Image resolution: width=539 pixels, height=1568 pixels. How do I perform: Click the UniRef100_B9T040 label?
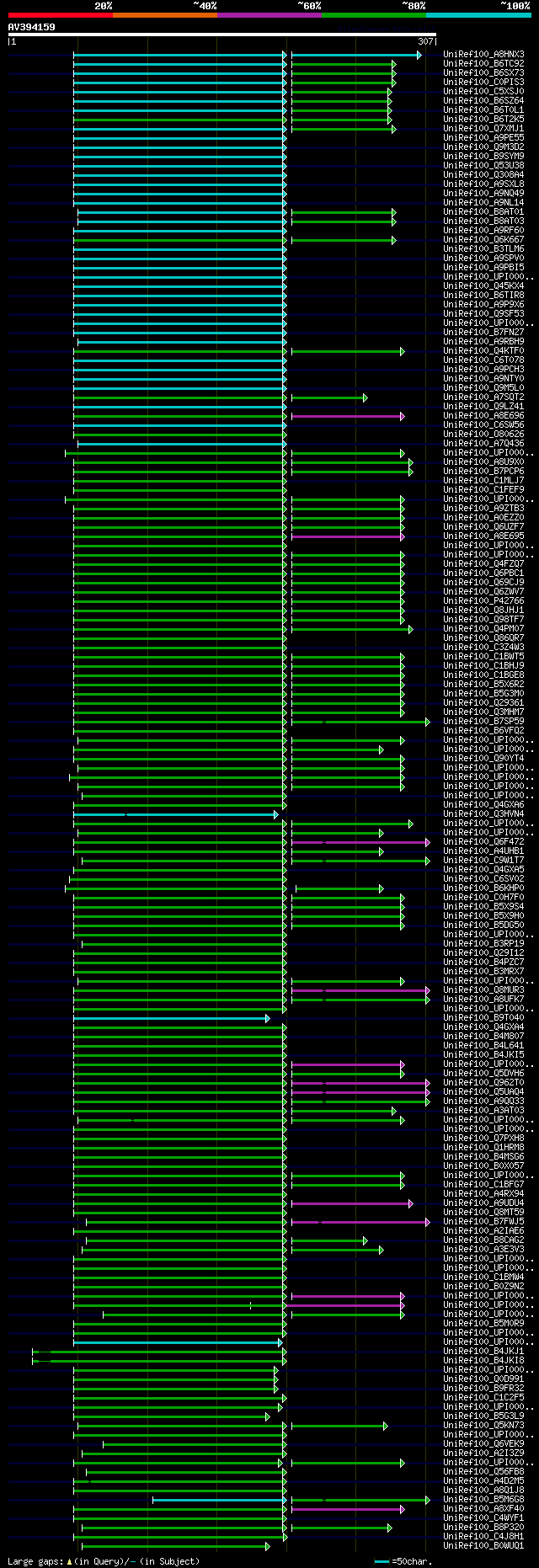click(483, 1018)
